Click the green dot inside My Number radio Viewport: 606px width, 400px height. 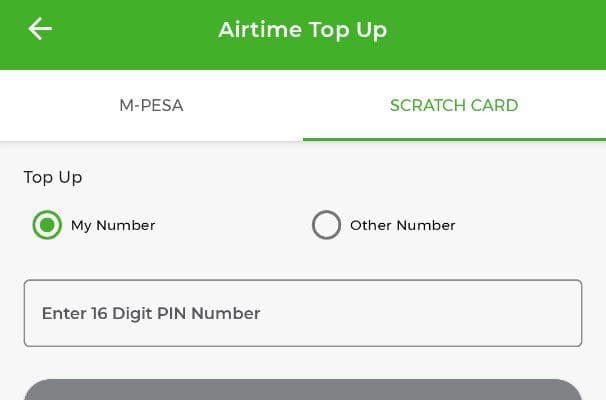(47, 225)
